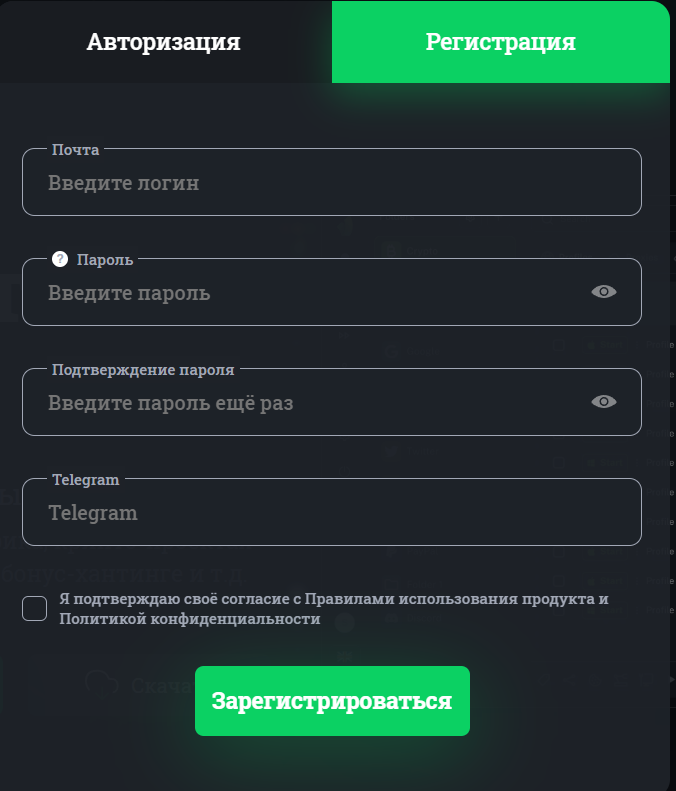The height and width of the screenshot is (791, 676).
Task: Click the dimmed 'Скача' text behind the dialog
Action: point(162,686)
